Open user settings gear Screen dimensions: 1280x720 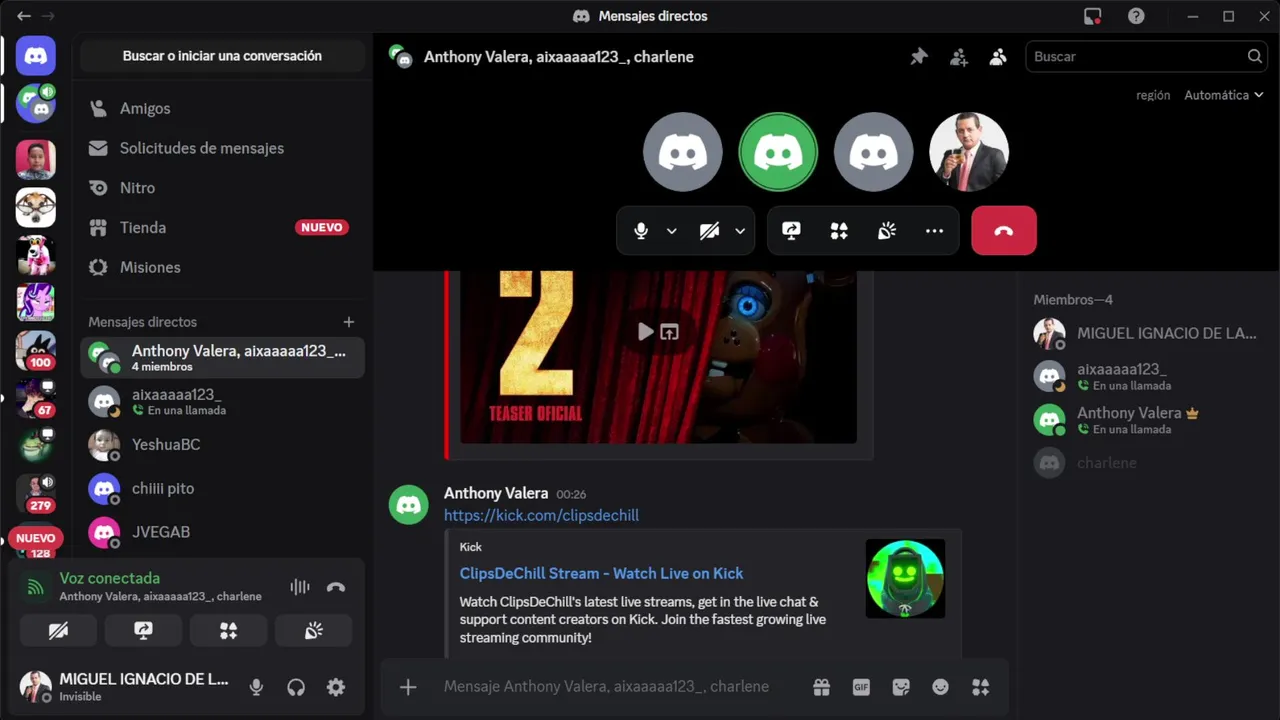pyautogui.click(x=336, y=687)
